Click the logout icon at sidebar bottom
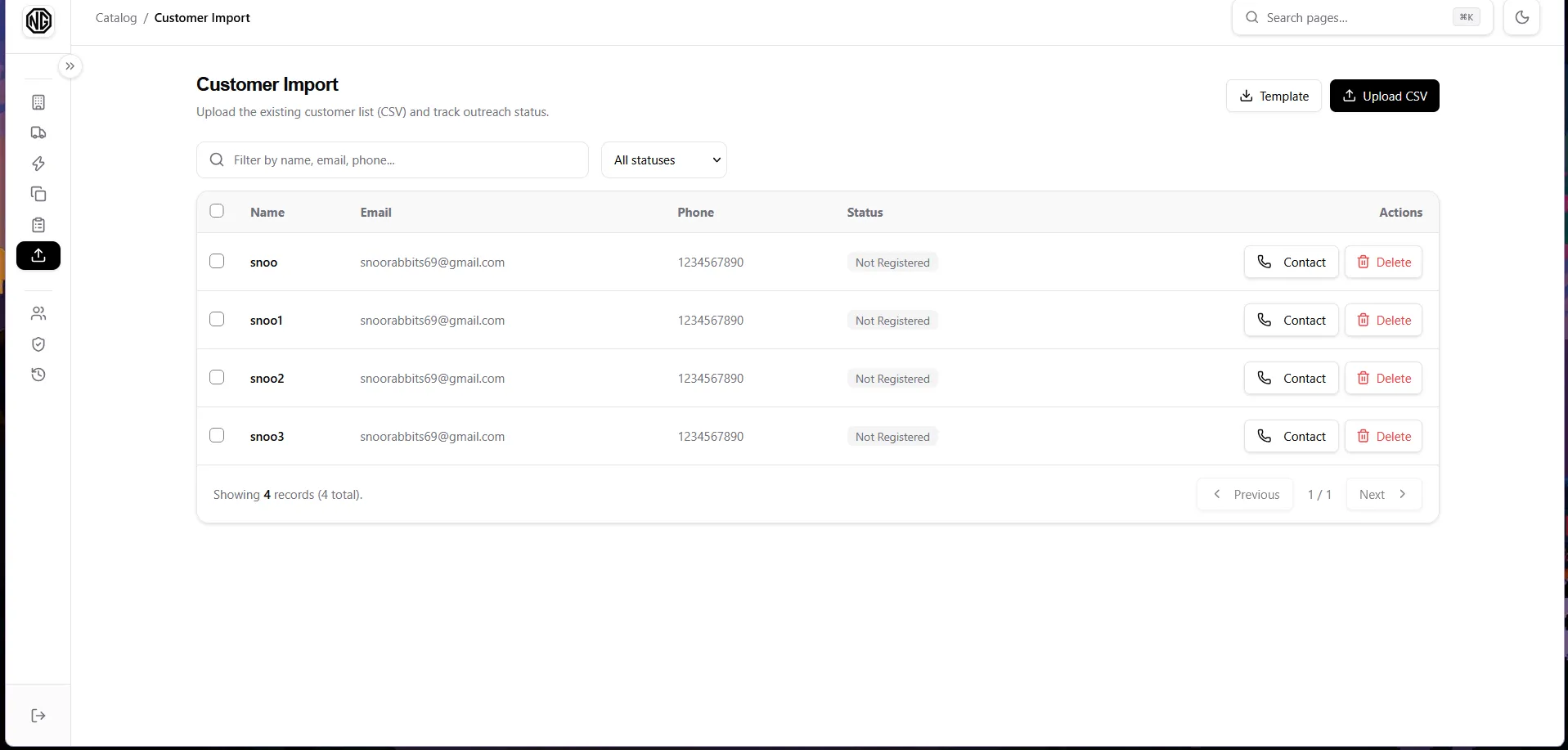Screen dimensions: 1568x750 38,716
